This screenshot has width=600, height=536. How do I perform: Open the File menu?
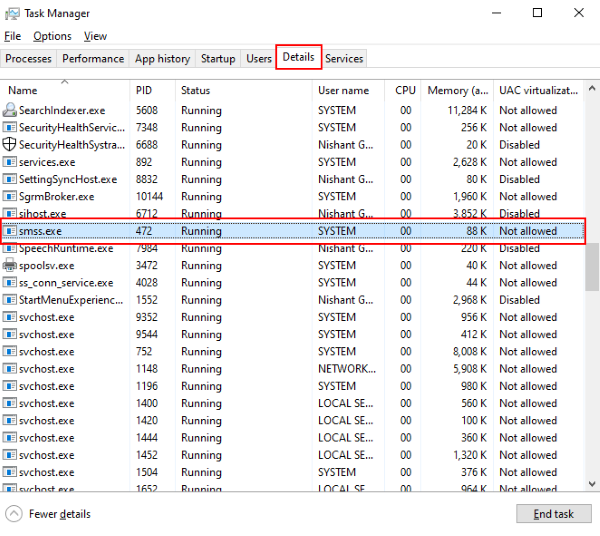[x=13, y=36]
